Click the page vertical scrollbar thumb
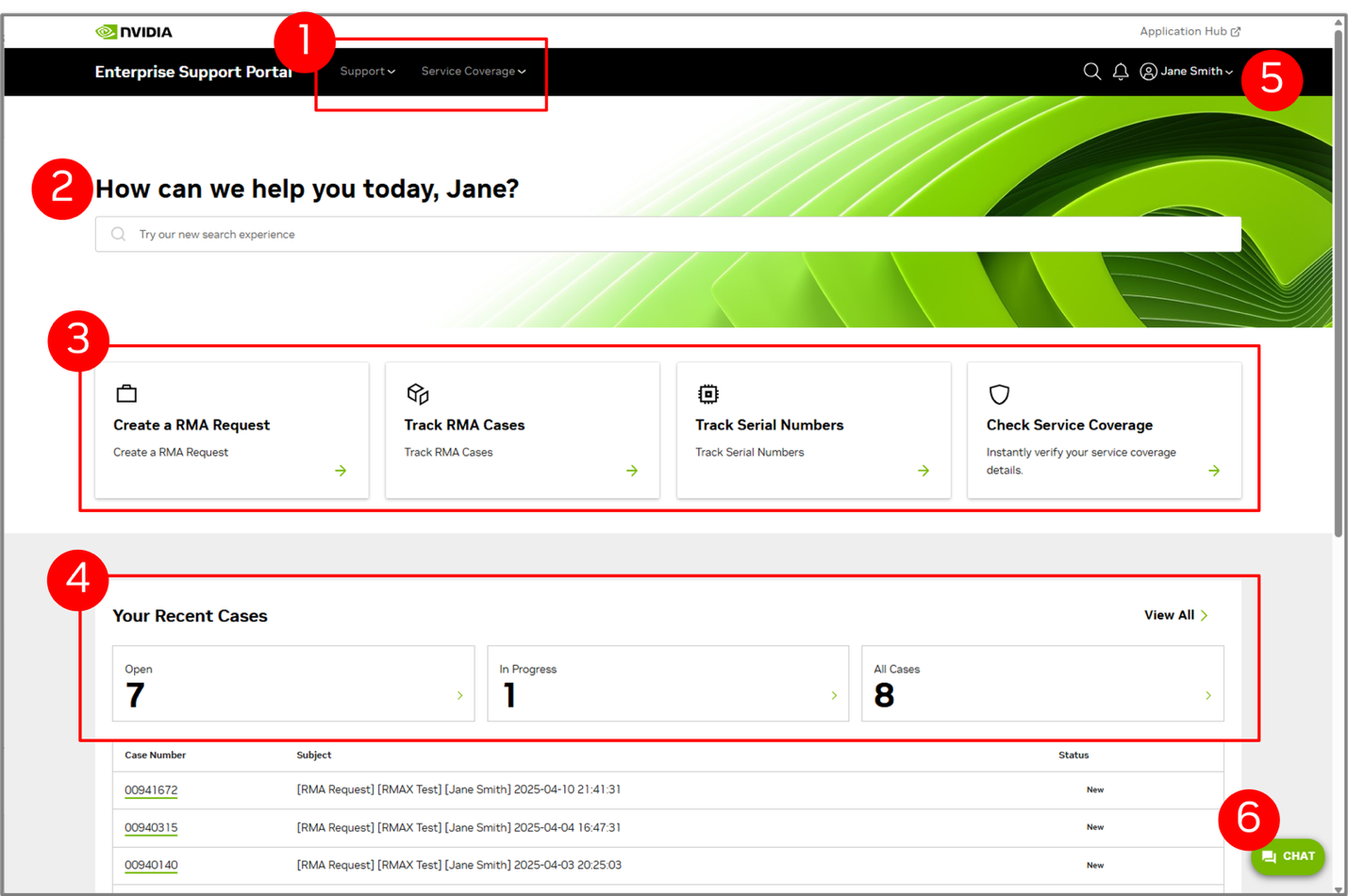Image resolution: width=1348 pixels, height=896 pixels. tap(1339, 283)
